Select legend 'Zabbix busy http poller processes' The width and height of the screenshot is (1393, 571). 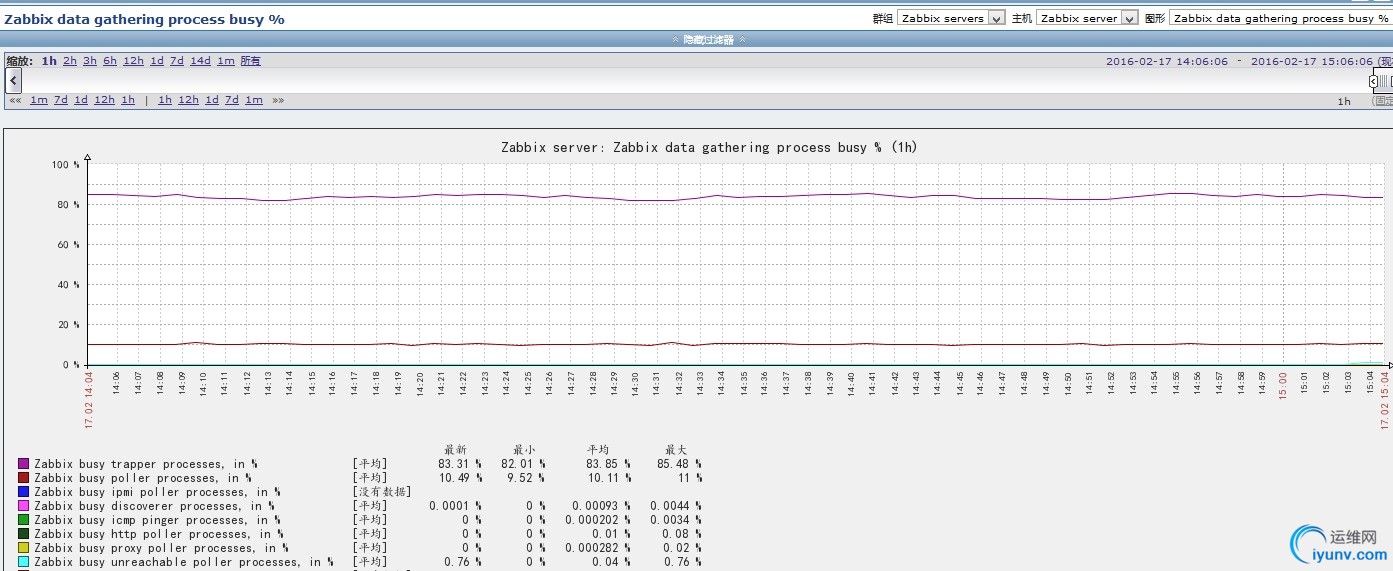coord(157,534)
